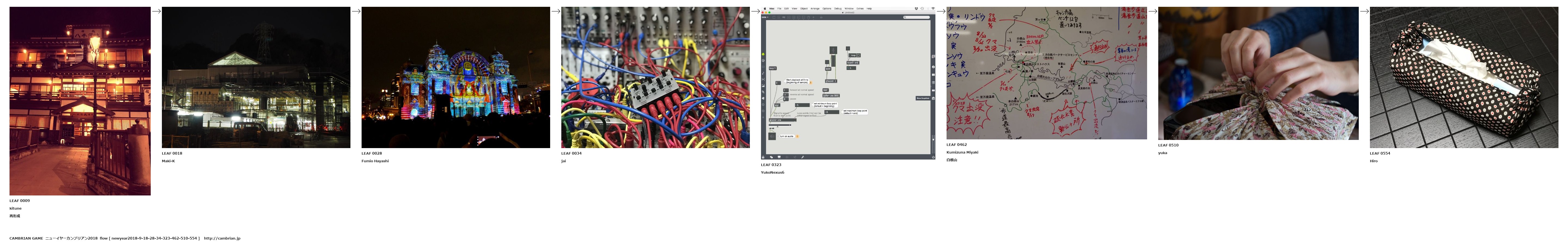1568x245 pixels.
Task: Open the modular synthesizer cables photo
Action: click(x=655, y=77)
